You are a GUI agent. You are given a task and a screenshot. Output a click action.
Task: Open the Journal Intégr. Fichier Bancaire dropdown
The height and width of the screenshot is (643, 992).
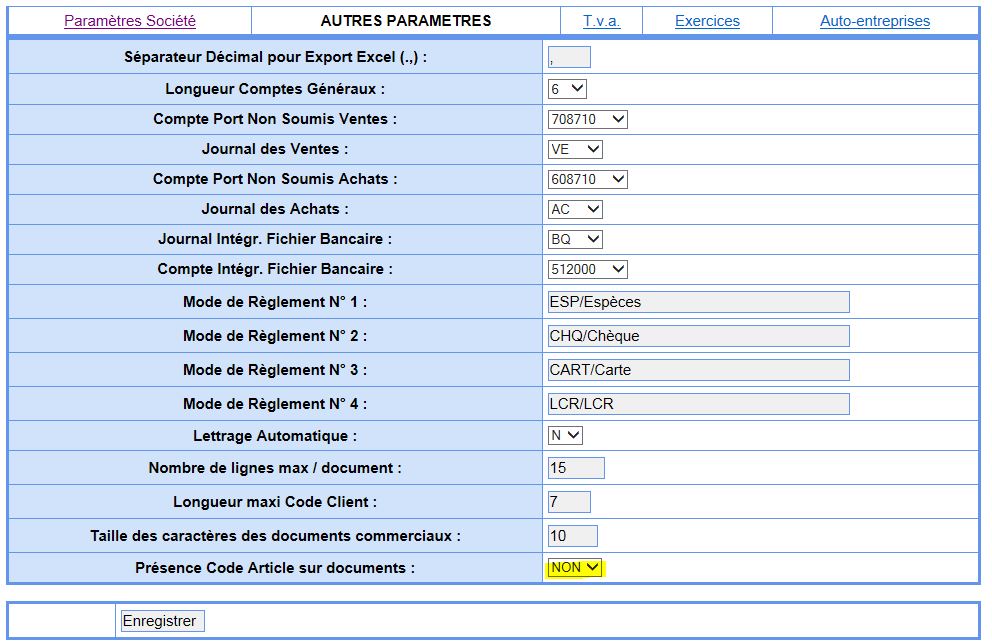pos(575,239)
